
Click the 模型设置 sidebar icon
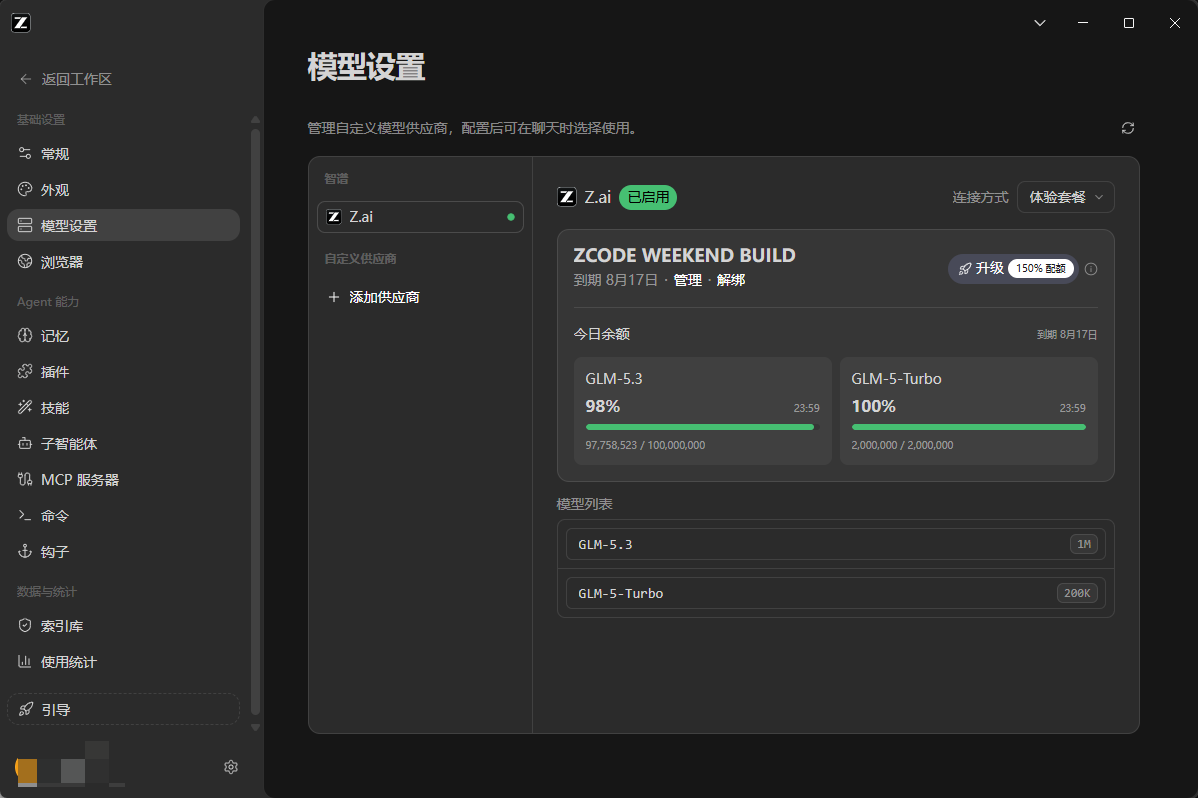pyautogui.click(x=25, y=225)
